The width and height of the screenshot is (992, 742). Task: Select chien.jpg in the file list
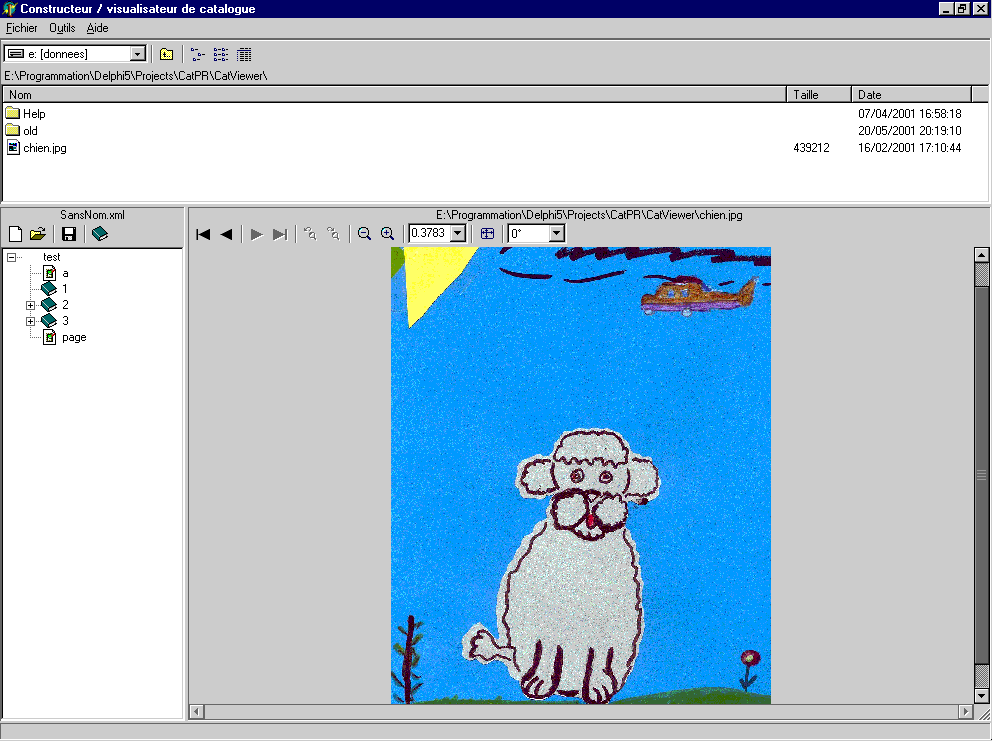(x=45, y=148)
